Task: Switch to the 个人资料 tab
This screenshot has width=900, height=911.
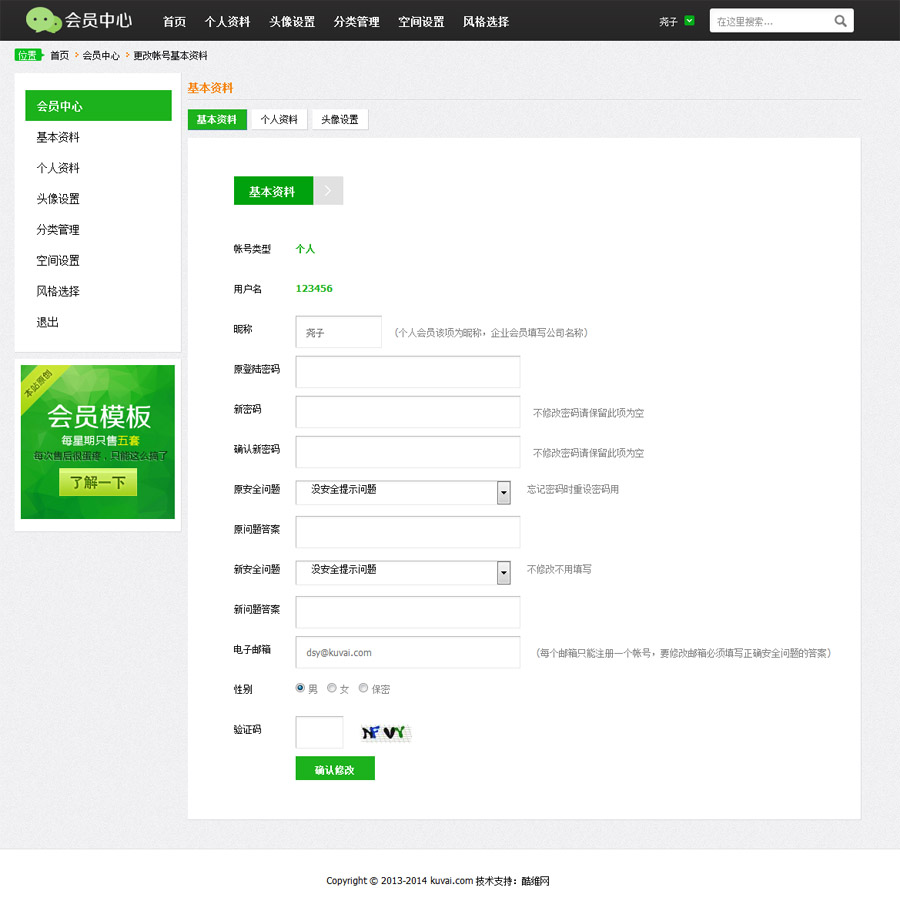Action: pos(279,120)
